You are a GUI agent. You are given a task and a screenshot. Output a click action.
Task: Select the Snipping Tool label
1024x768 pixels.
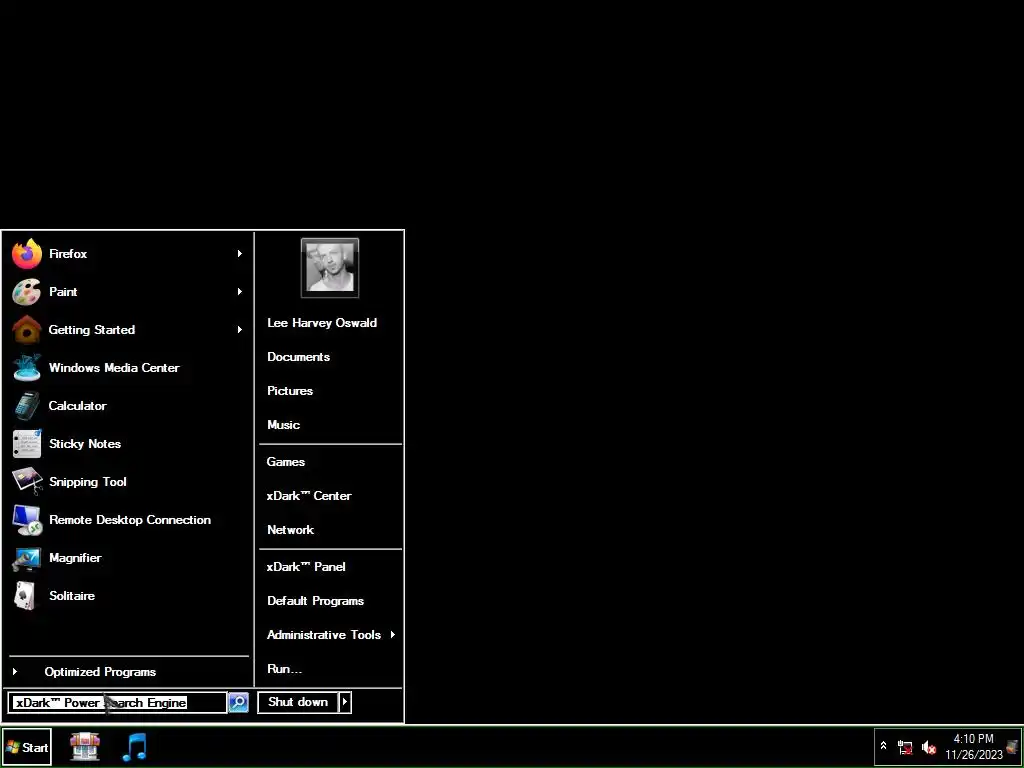click(88, 482)
